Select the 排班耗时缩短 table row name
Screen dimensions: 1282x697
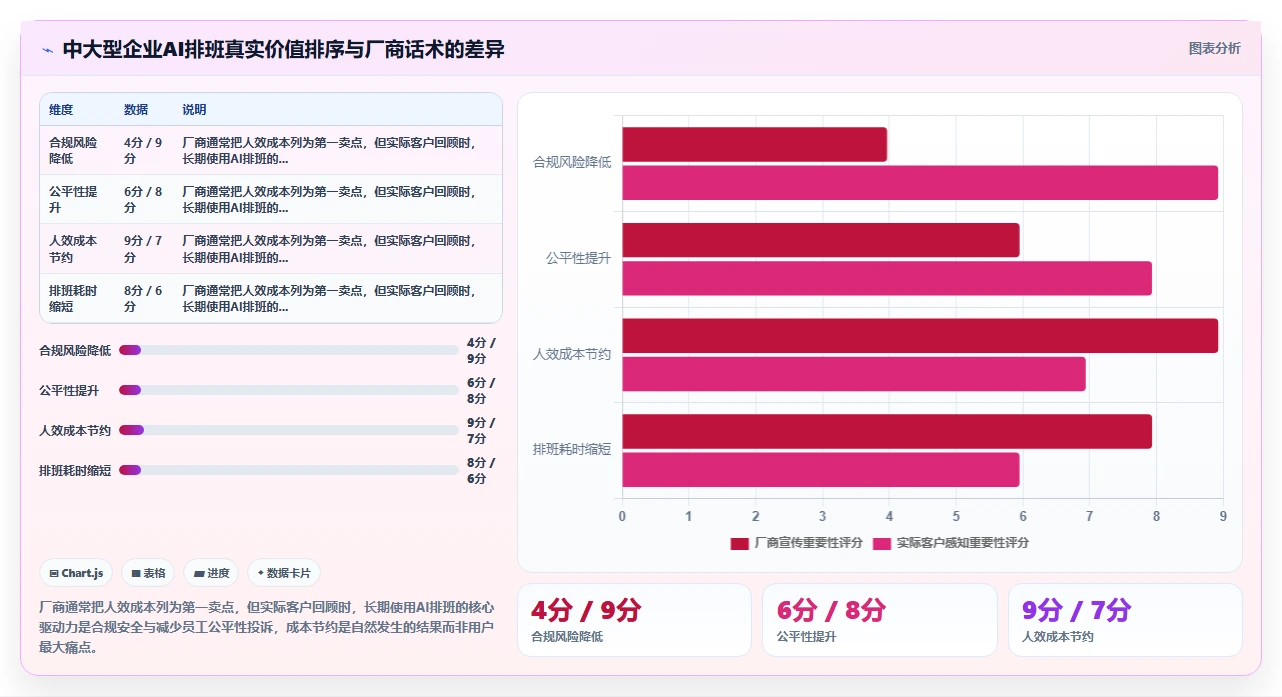tap(74, 298)
